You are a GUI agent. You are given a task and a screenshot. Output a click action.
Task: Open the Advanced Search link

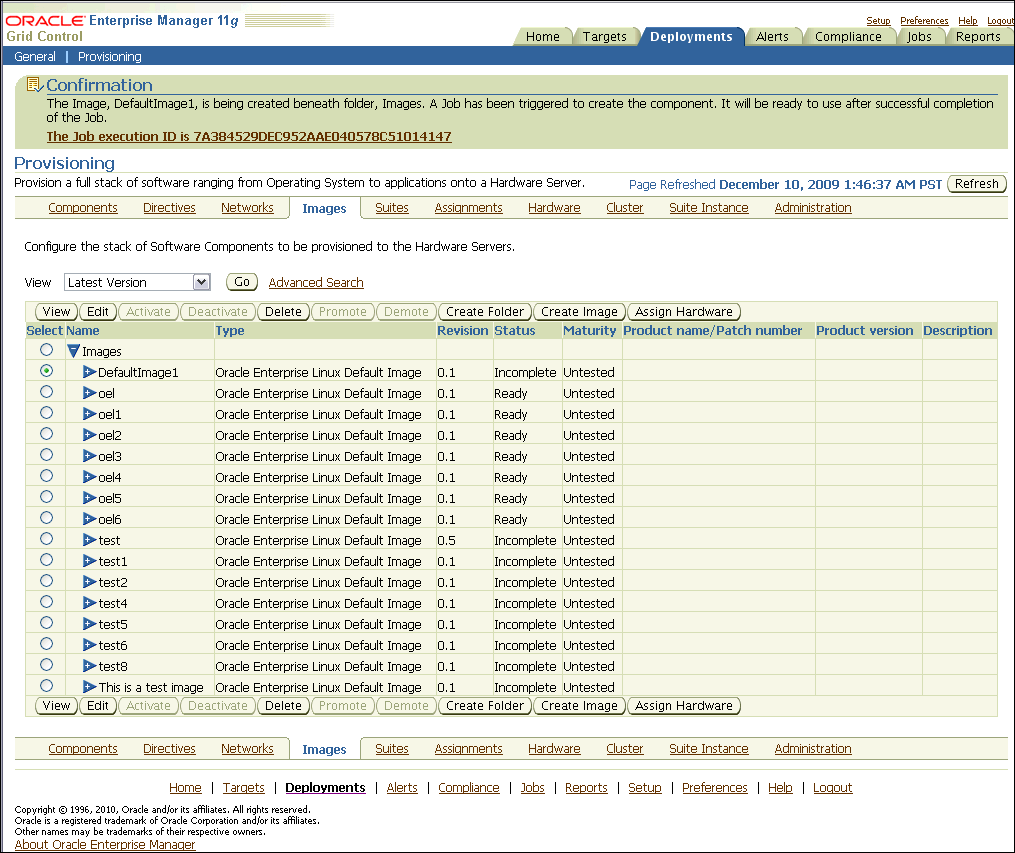(316, 283)
